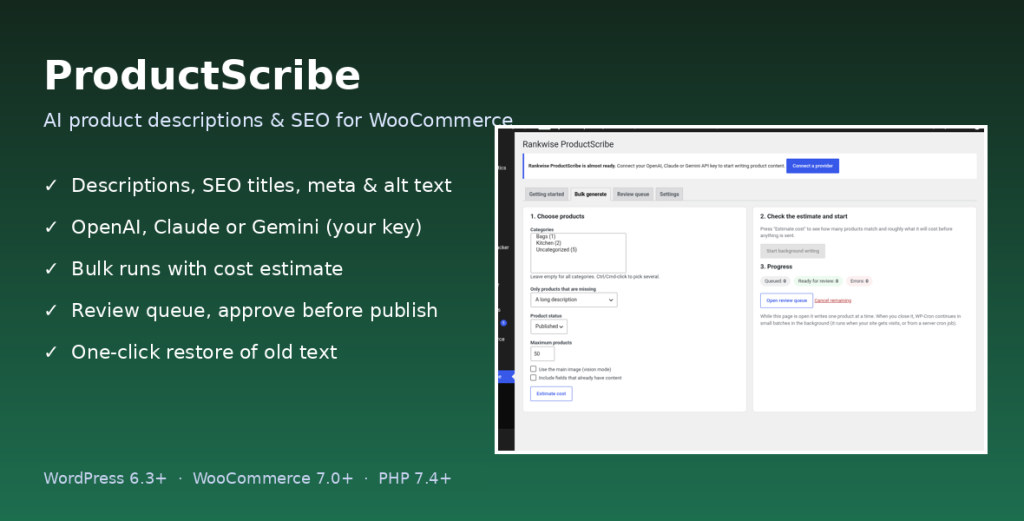Click 'Review queue, approve before publish' line
This screenshot has width=1024, height=521.
pyautogui.click(x=255, y=310)
